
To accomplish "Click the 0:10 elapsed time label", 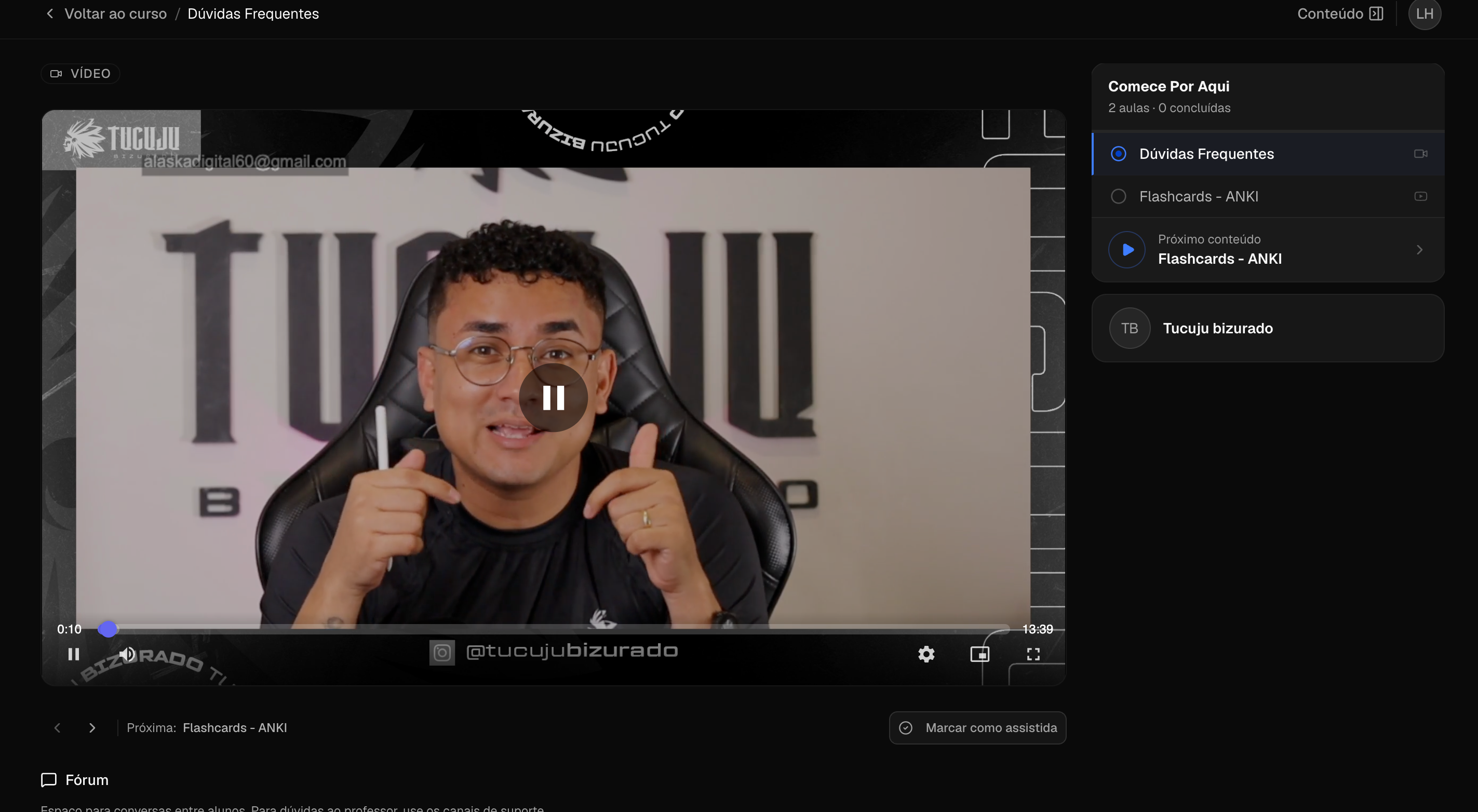I will pyautogui.click(x=69, y=629).
